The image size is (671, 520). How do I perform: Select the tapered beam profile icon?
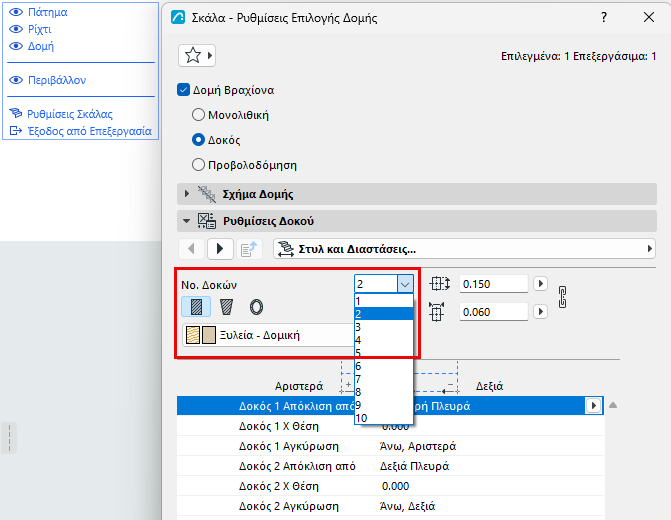pyautogui.click(x=226, y=307)
